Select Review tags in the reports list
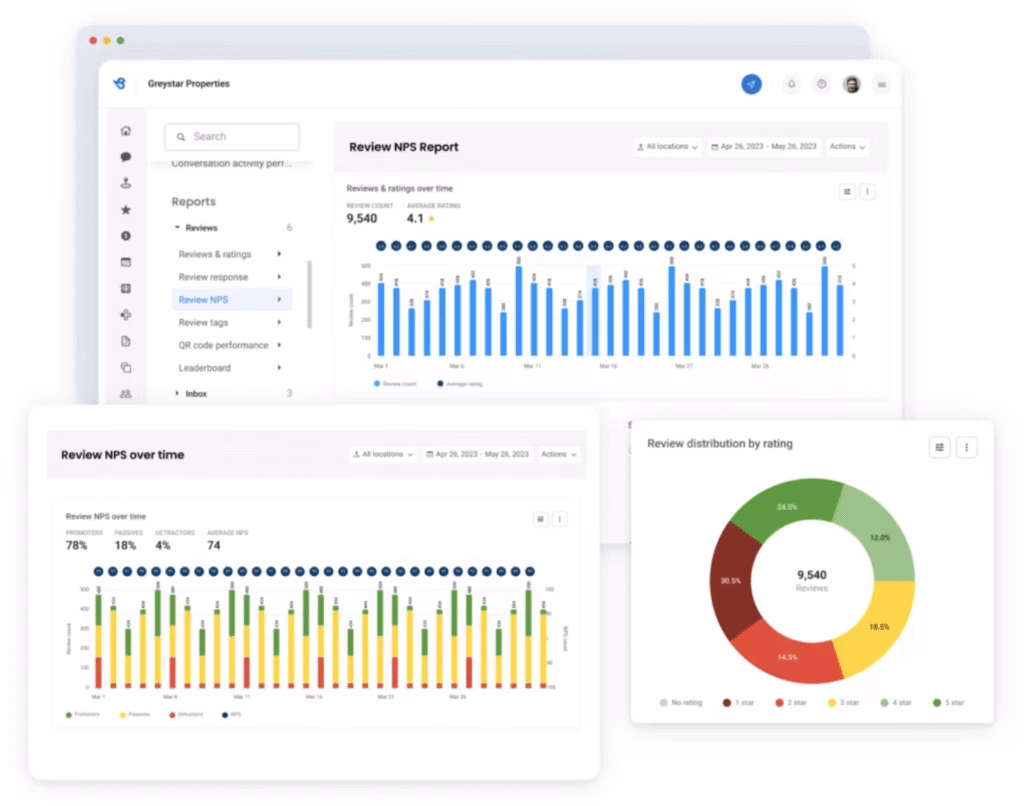Screen dimensions: 1024x806 tap(204, 322)
